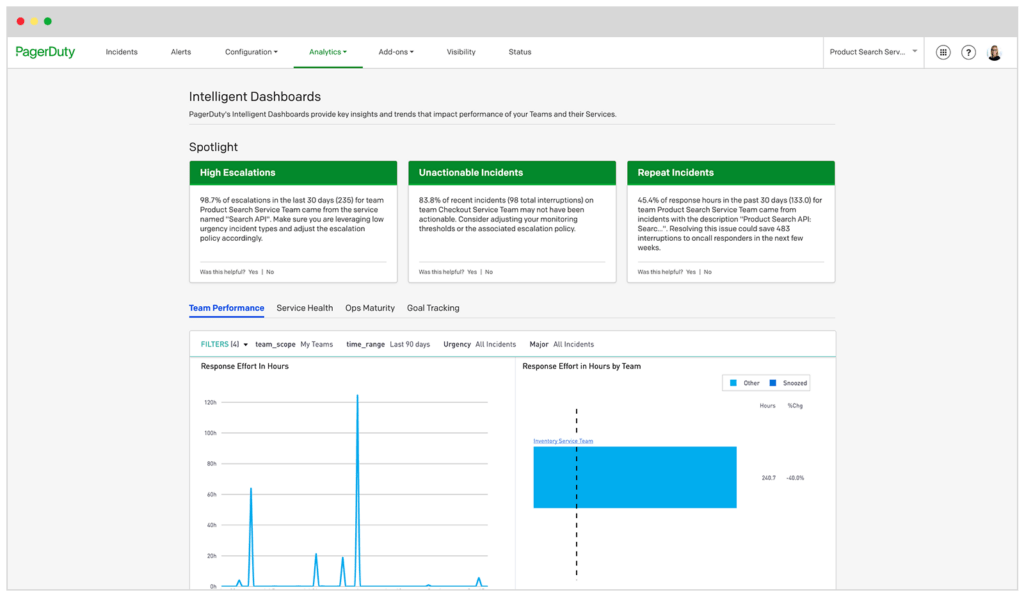Click the Inventory Service Team bar
This screenshot has height=604, width=1024.
(635, 477)
